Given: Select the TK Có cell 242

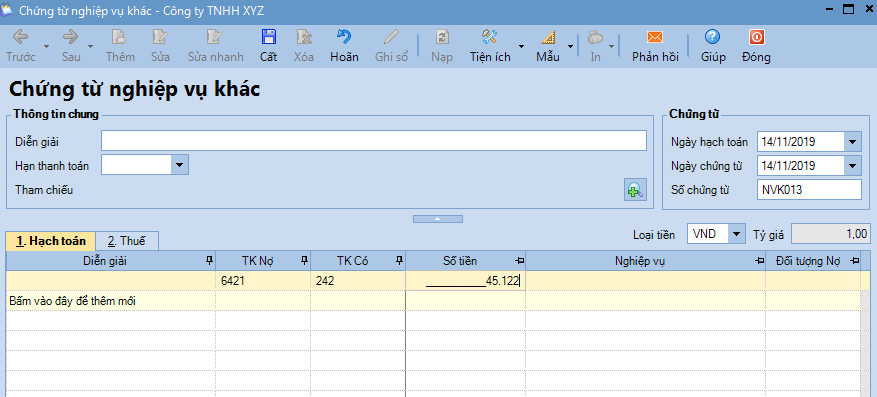Looking at the screenshot, I should tap(358, 281).
